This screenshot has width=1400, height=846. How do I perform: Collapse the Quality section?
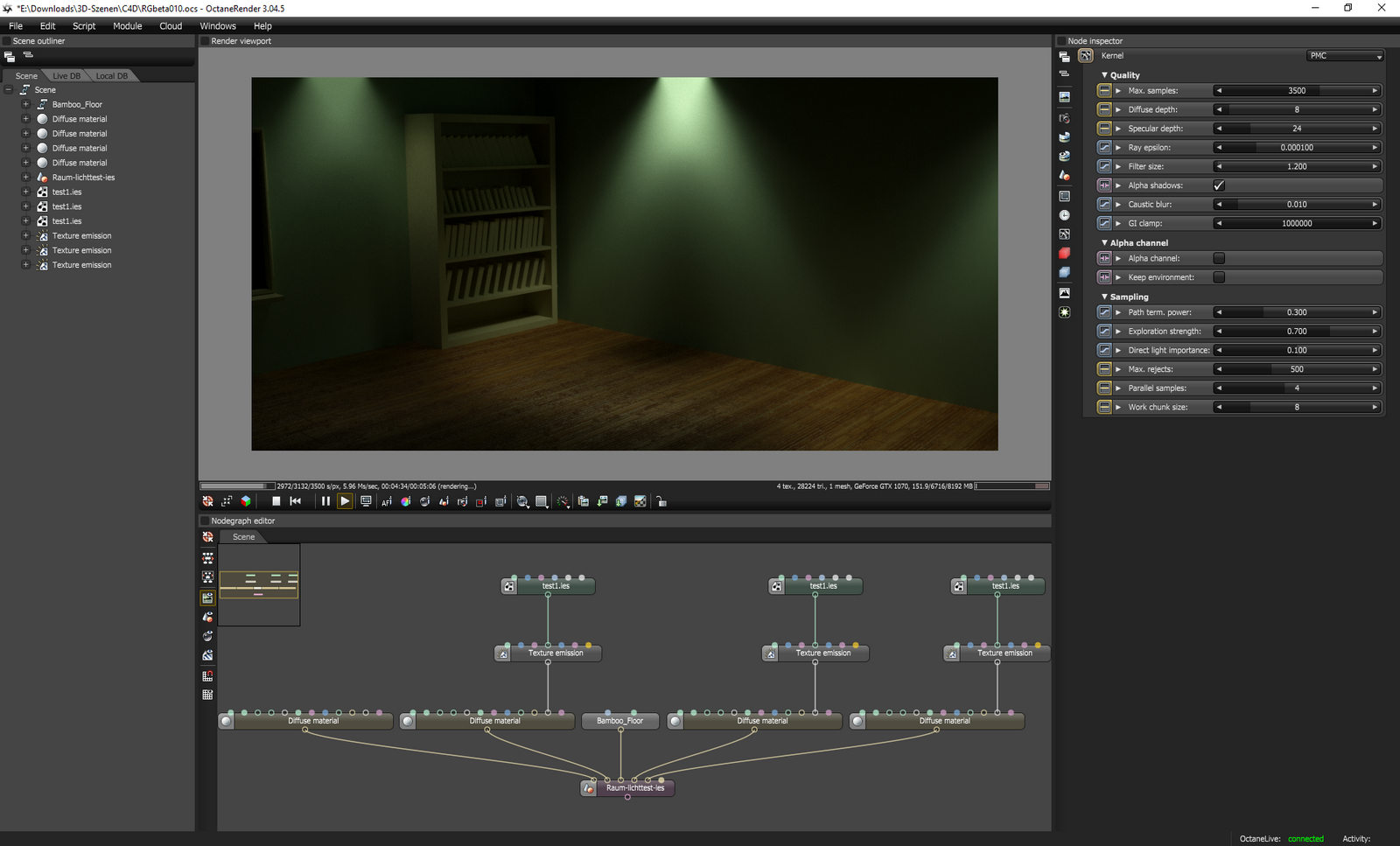1104,75
